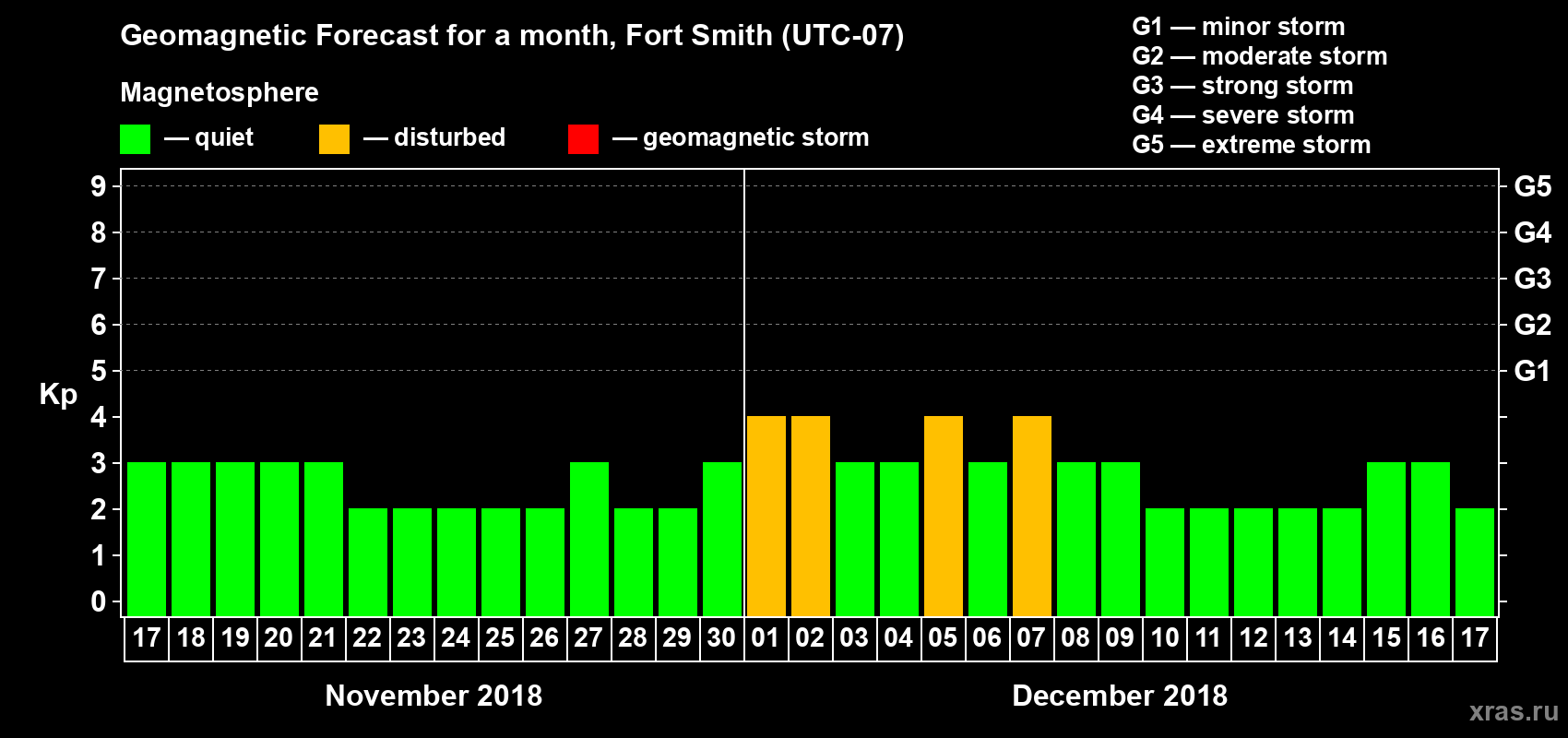Screen dimensions: 1568x738
Task: Click 'G2 — moderate storm' legend line
Action: (x=1260, y=56)
